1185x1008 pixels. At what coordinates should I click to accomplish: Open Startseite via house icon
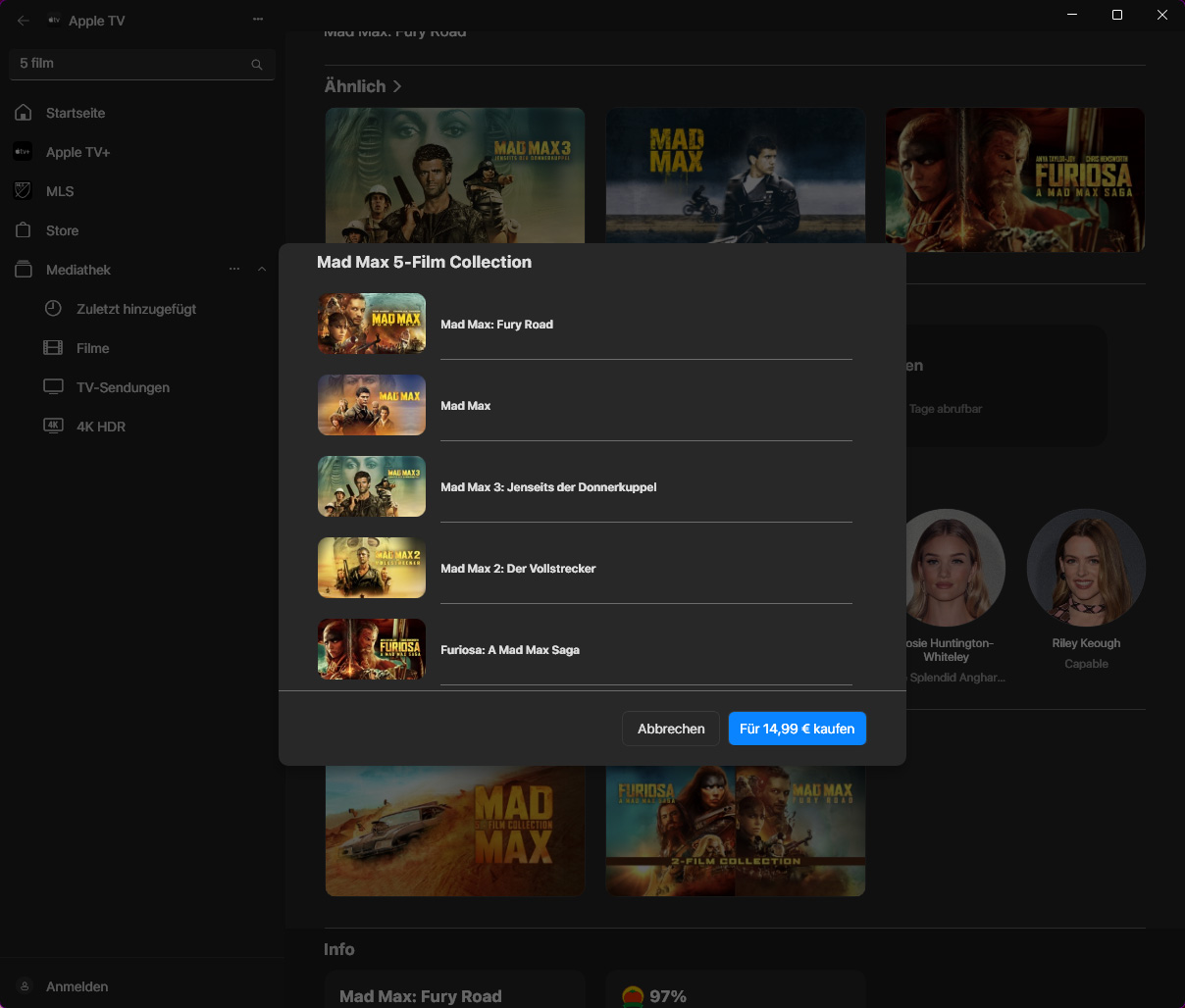point(24,113)
